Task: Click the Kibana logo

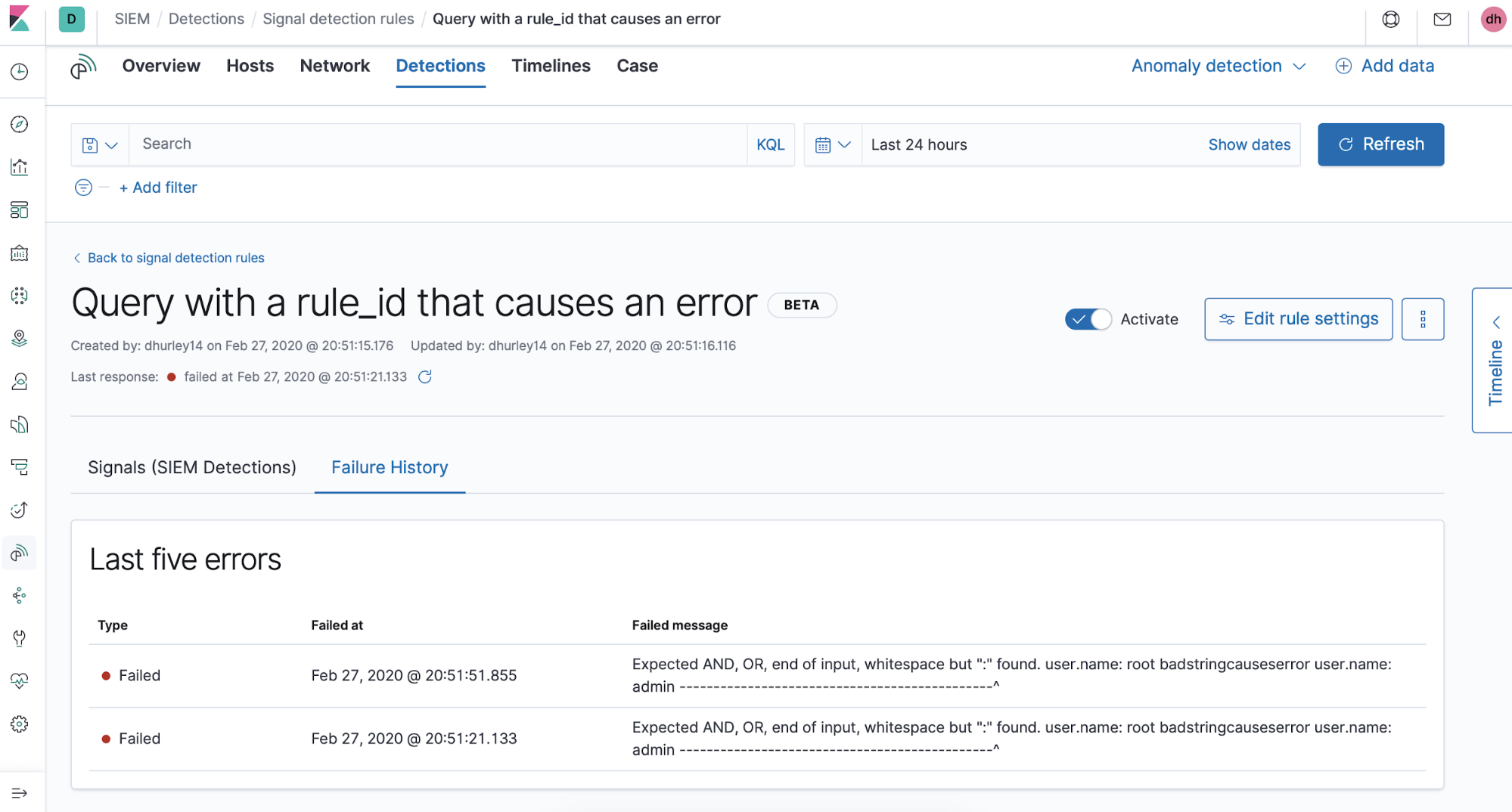Action: click(20, 19)
